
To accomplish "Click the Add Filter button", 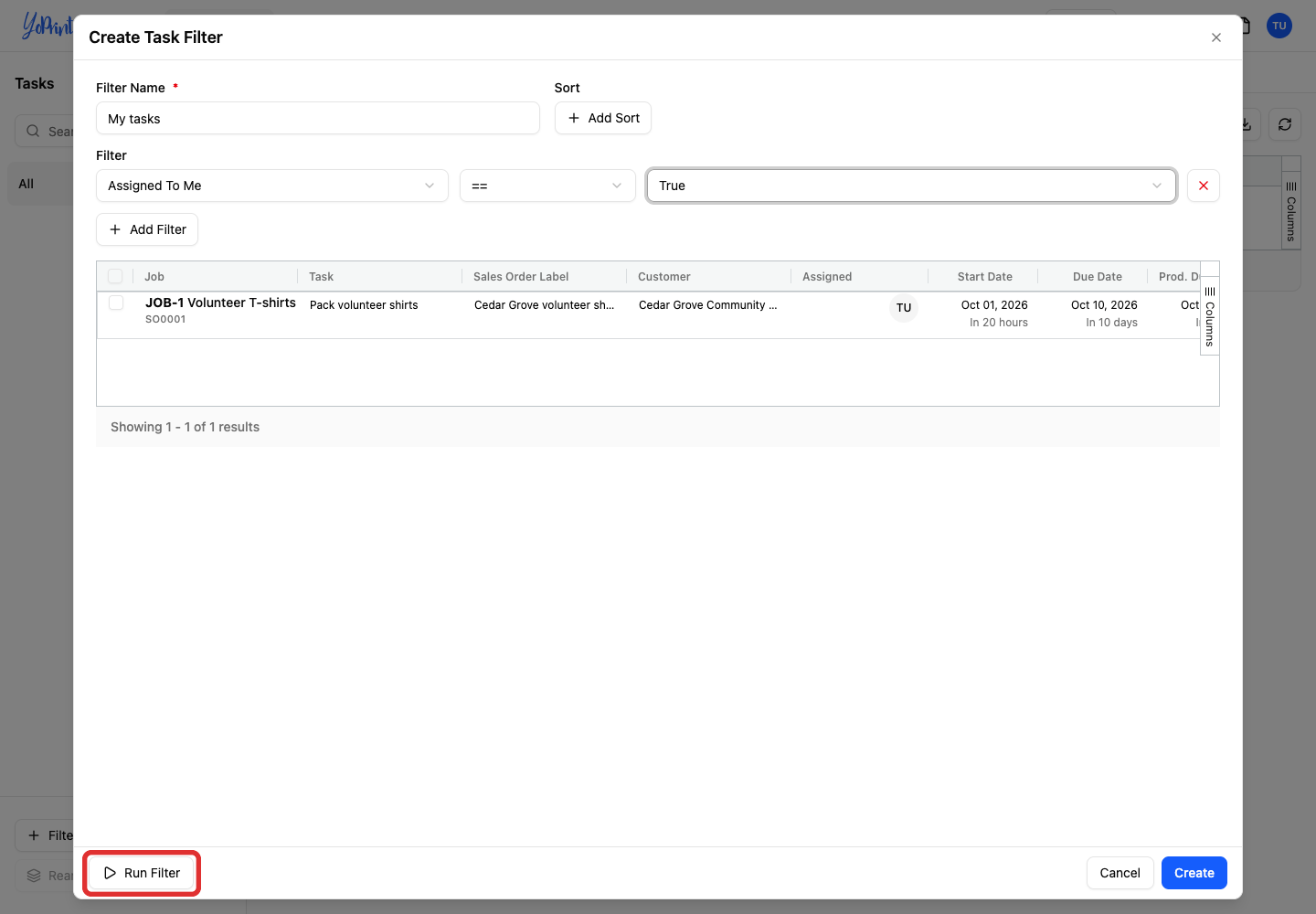I will (147, 229).
